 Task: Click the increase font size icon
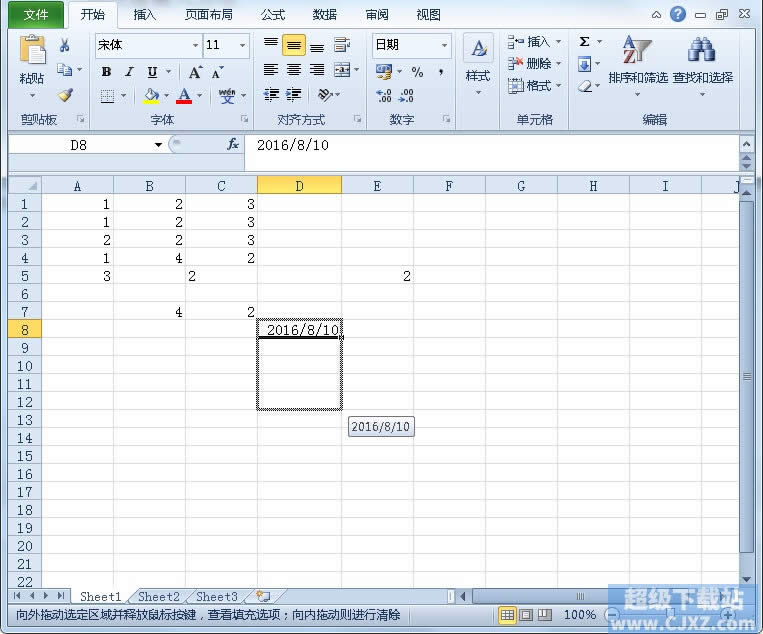pyautogui.click(x=196, y=72)
